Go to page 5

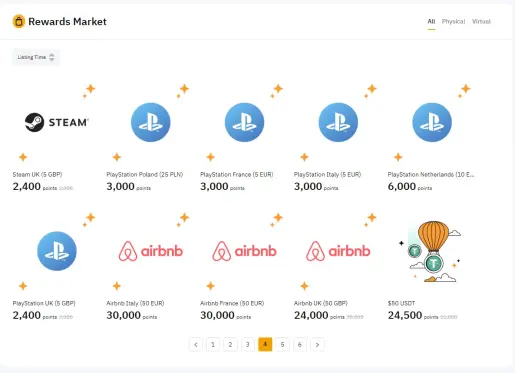tap(282, 344)
